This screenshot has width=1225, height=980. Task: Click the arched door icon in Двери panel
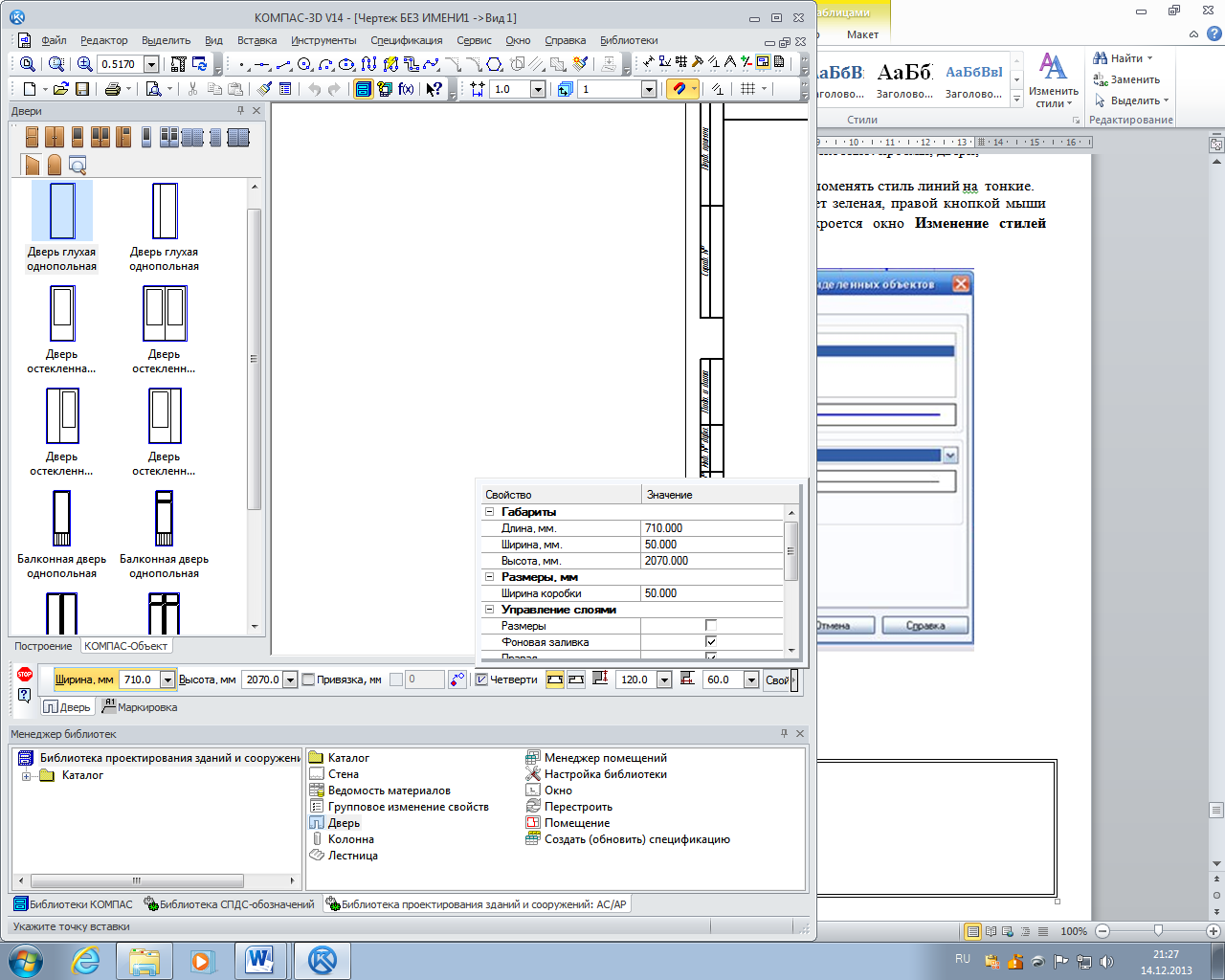coord(55,165)
